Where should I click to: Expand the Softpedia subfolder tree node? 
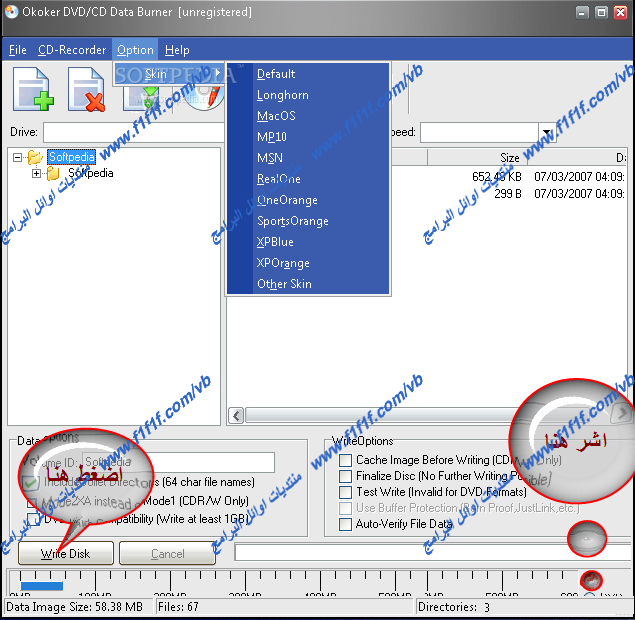[37, 174]
